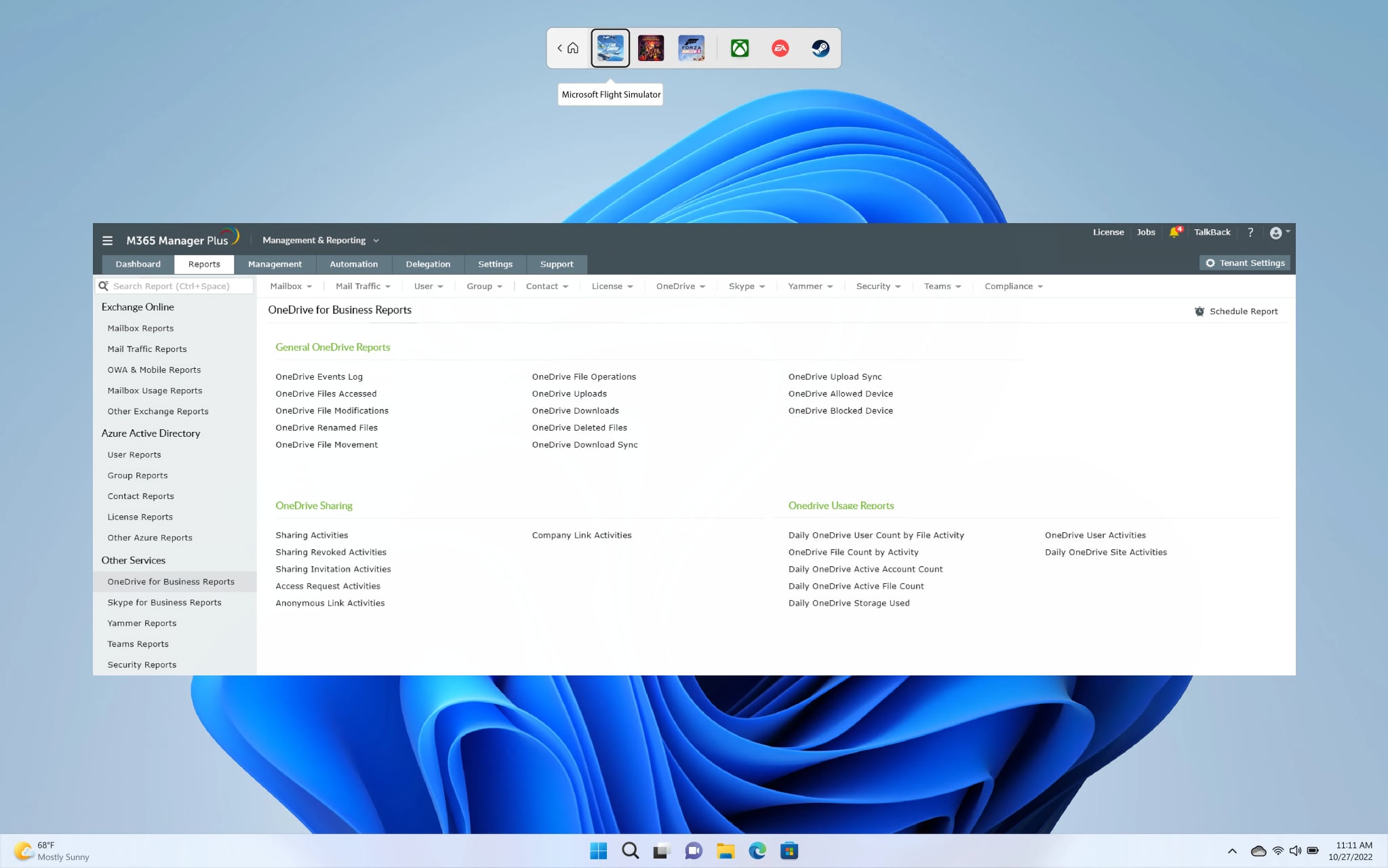
Task: Click the Tenant Settings button
Action: point(1245,263)
